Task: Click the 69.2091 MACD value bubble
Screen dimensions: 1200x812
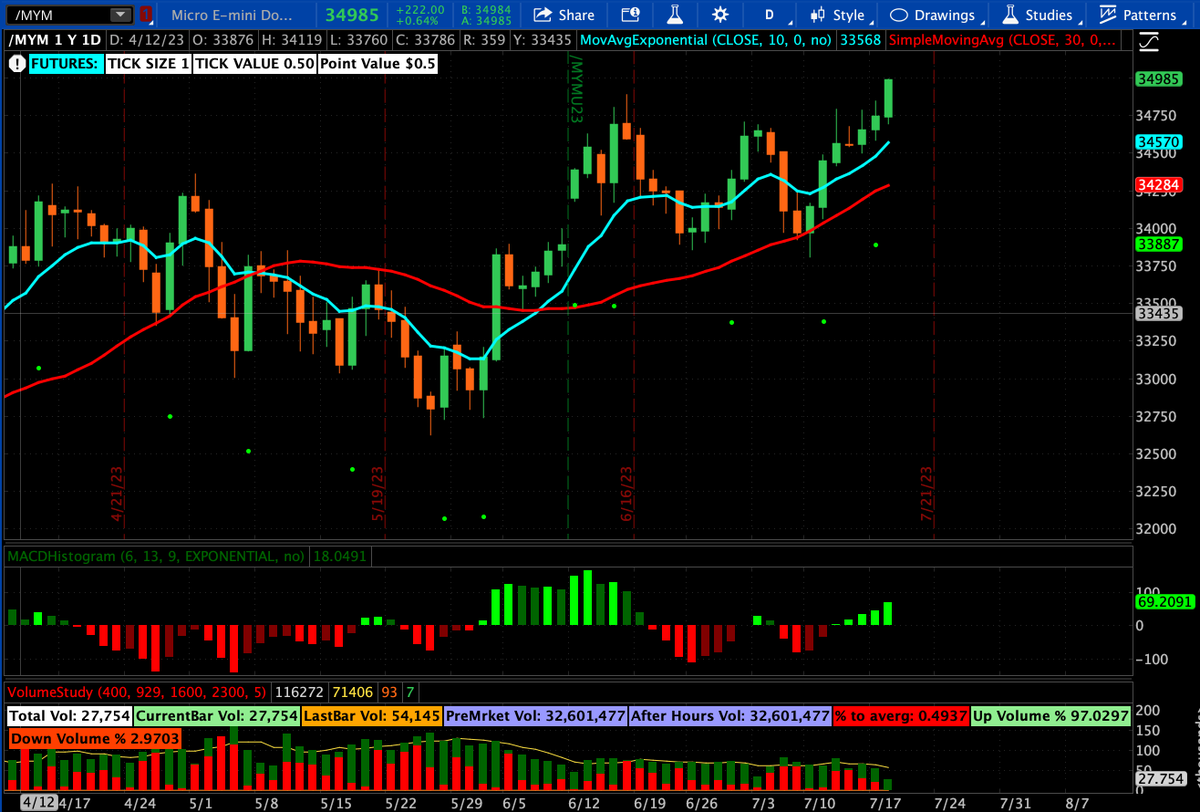Action: pos(1164,603)
